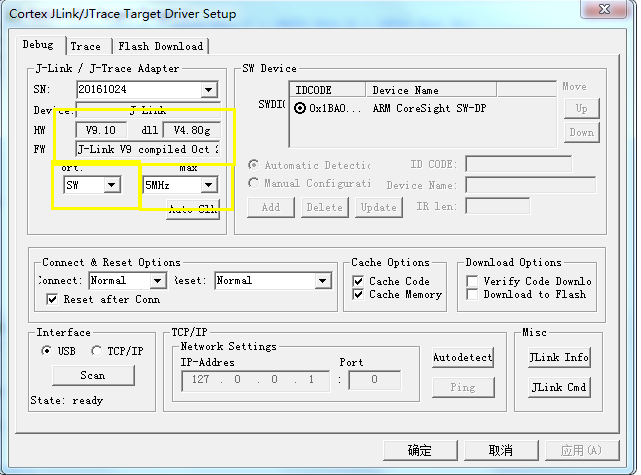The width and height of the screenshot is (641, 475).
Task: Choose Manual Configuration radio option
Action: pos(254,183)
